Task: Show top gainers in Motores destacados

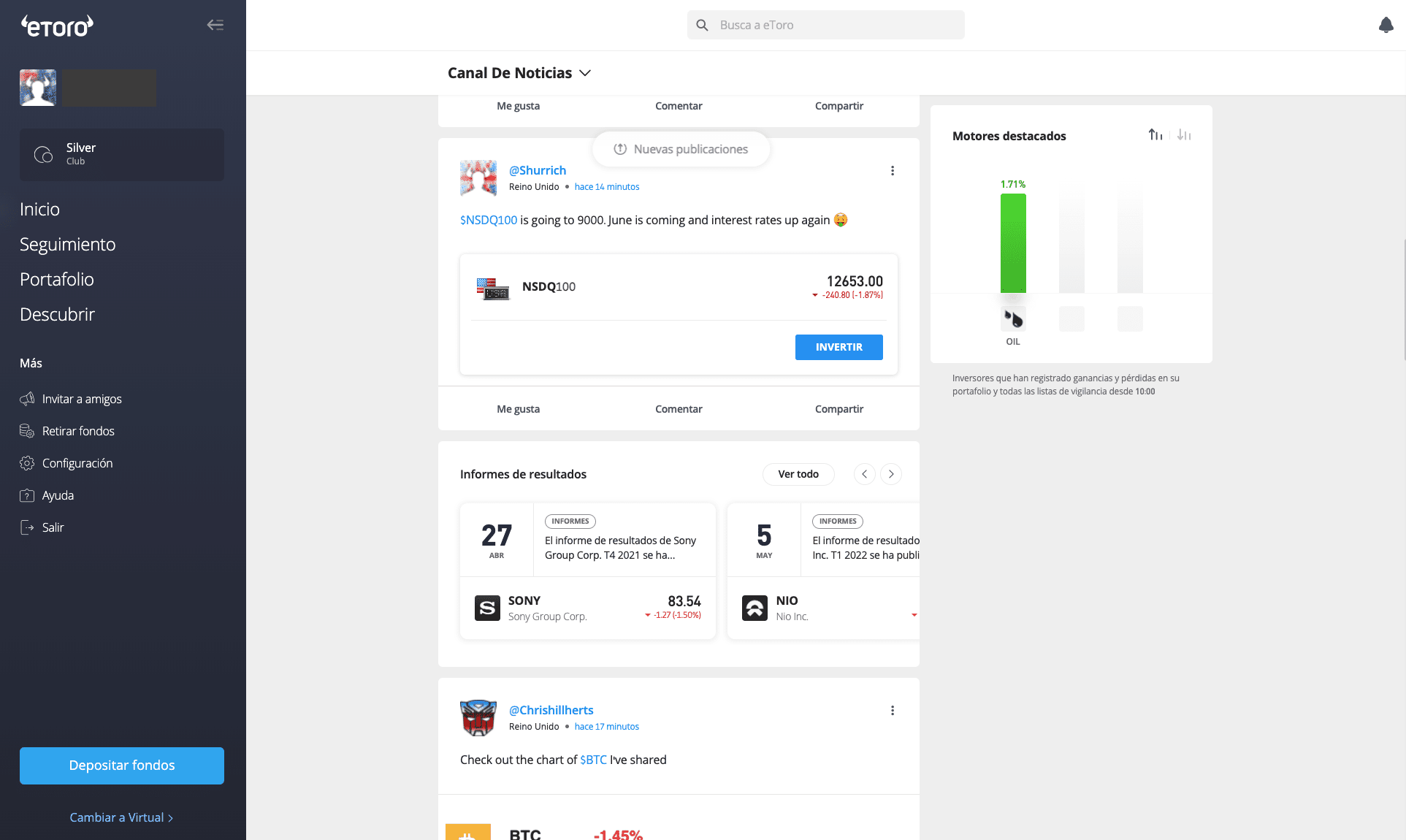Action: (1155, 135)
